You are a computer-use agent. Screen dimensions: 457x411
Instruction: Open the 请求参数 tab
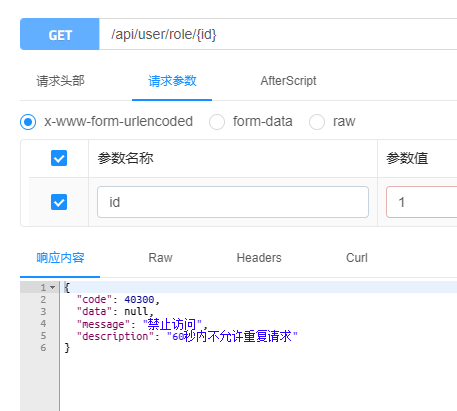(172, 81)
